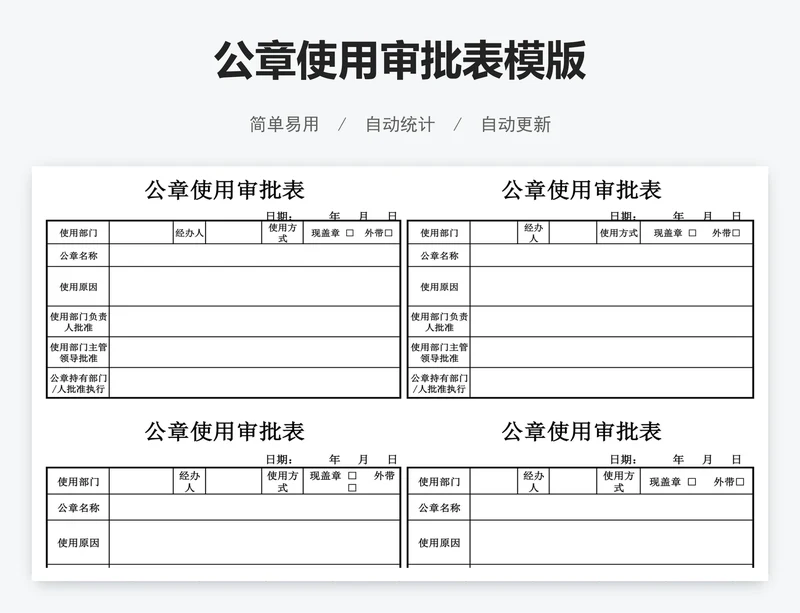This screenshot has height=613, width=800.
Task: Click empty 使用原因 cell in bottom-left form
Action: 254,543
